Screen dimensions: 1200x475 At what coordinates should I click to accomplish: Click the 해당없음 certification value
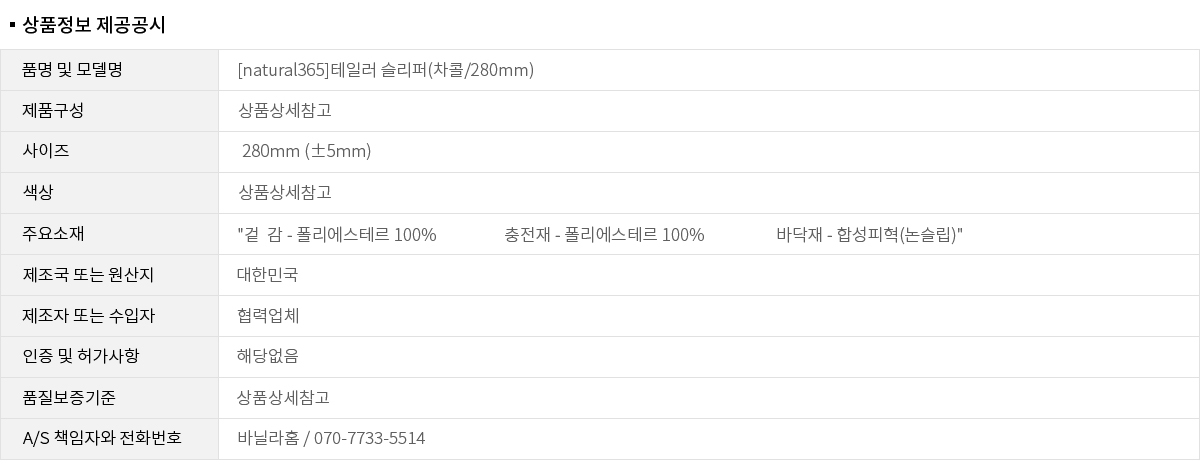[x=268, y=356]
